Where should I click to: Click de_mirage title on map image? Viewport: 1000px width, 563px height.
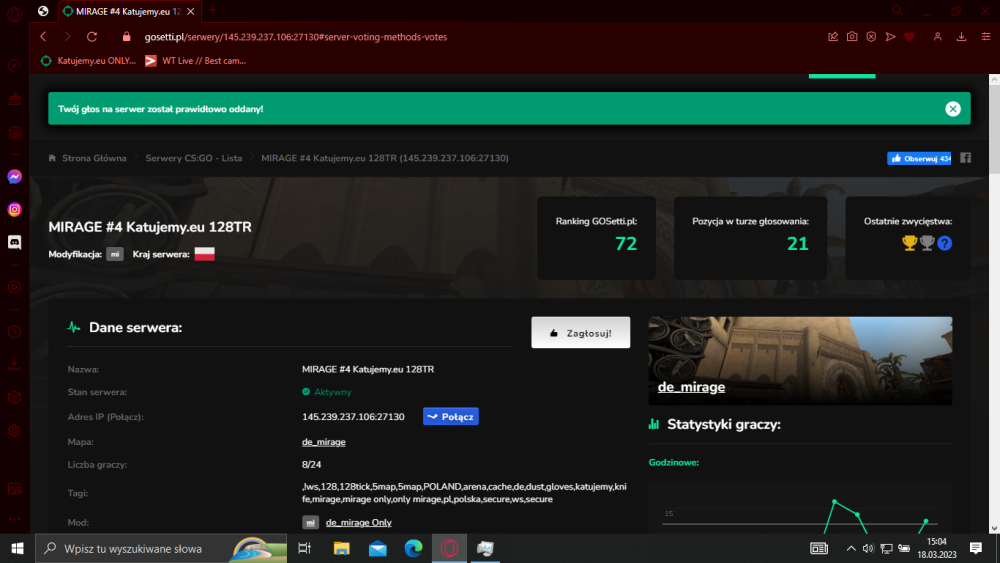click(x=691, y=387)
